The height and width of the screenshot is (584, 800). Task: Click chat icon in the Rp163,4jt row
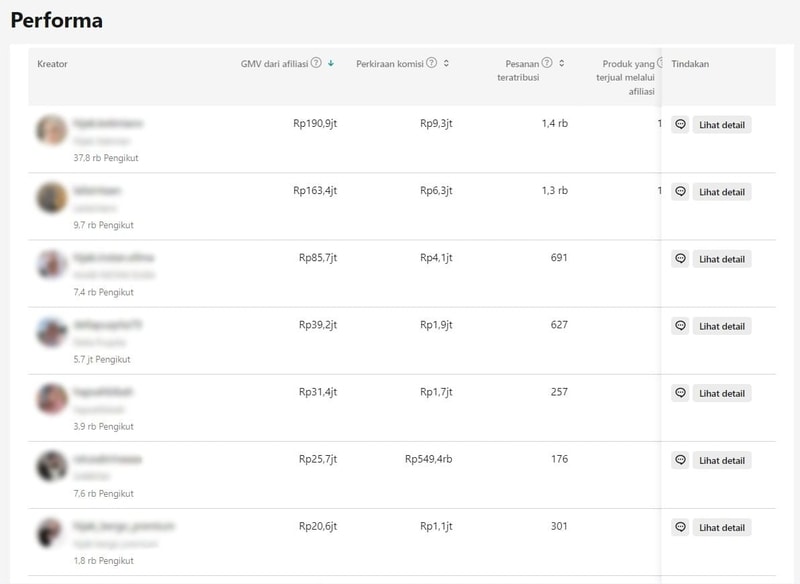pyautogui.click(x=680, y=192)
